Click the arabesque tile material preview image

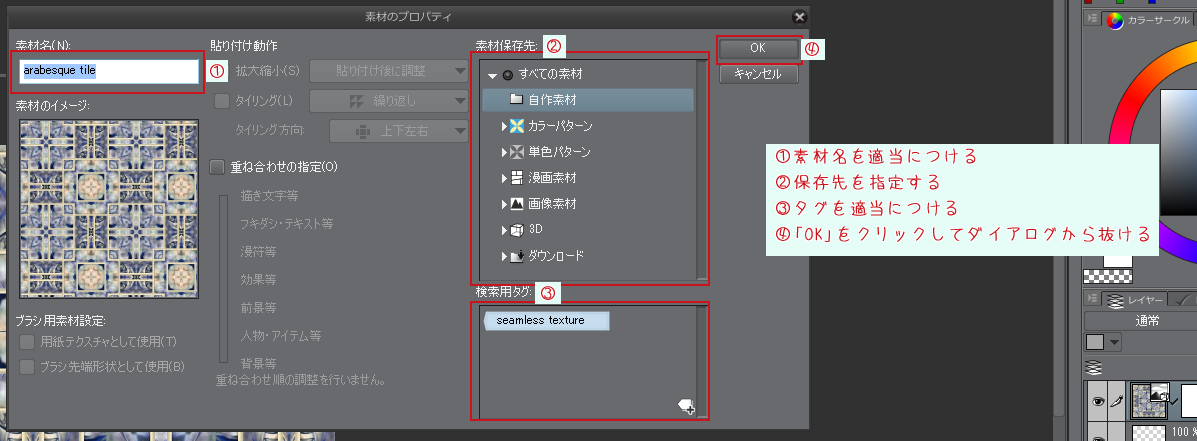tap(108, 209)
